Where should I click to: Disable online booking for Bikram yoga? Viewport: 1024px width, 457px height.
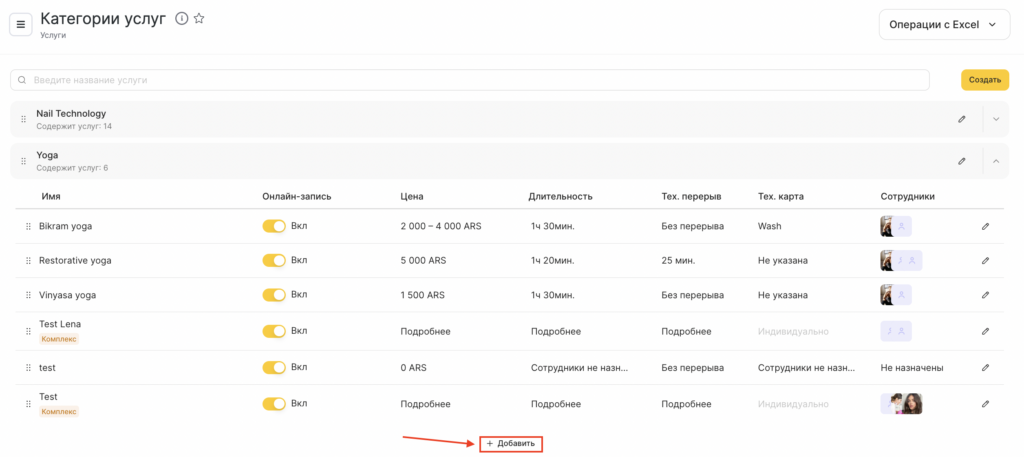[x=273, y=227]
